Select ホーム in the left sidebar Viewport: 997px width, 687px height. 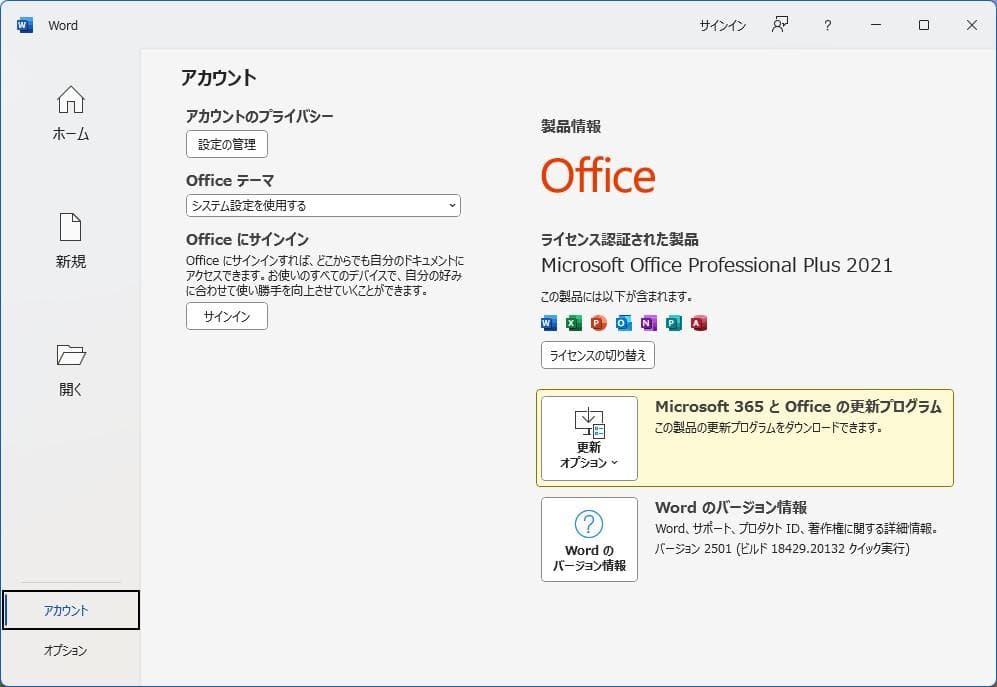pyautogui.click(x=69, y=111)
